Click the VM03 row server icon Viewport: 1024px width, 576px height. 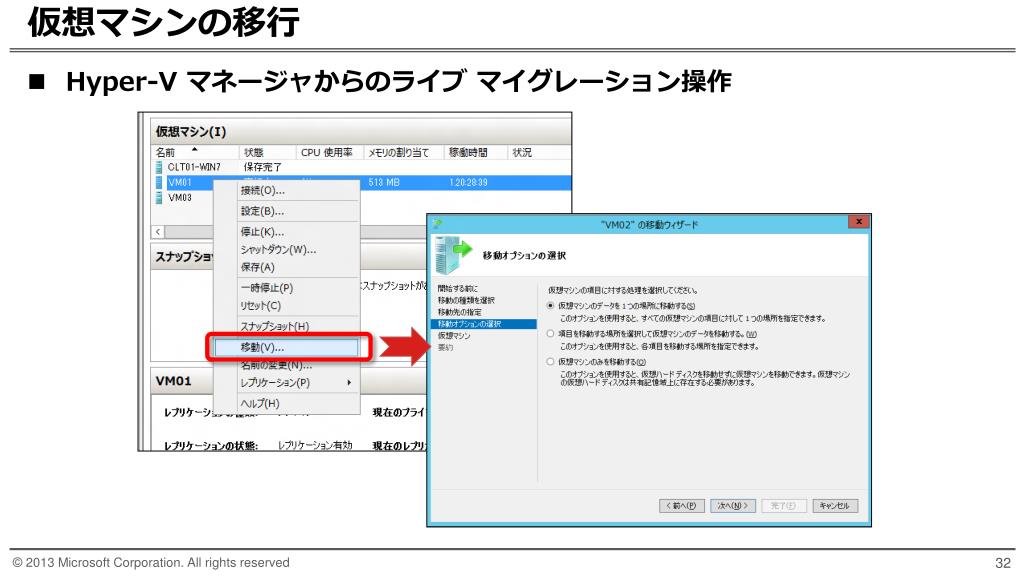tap(159, 197)
